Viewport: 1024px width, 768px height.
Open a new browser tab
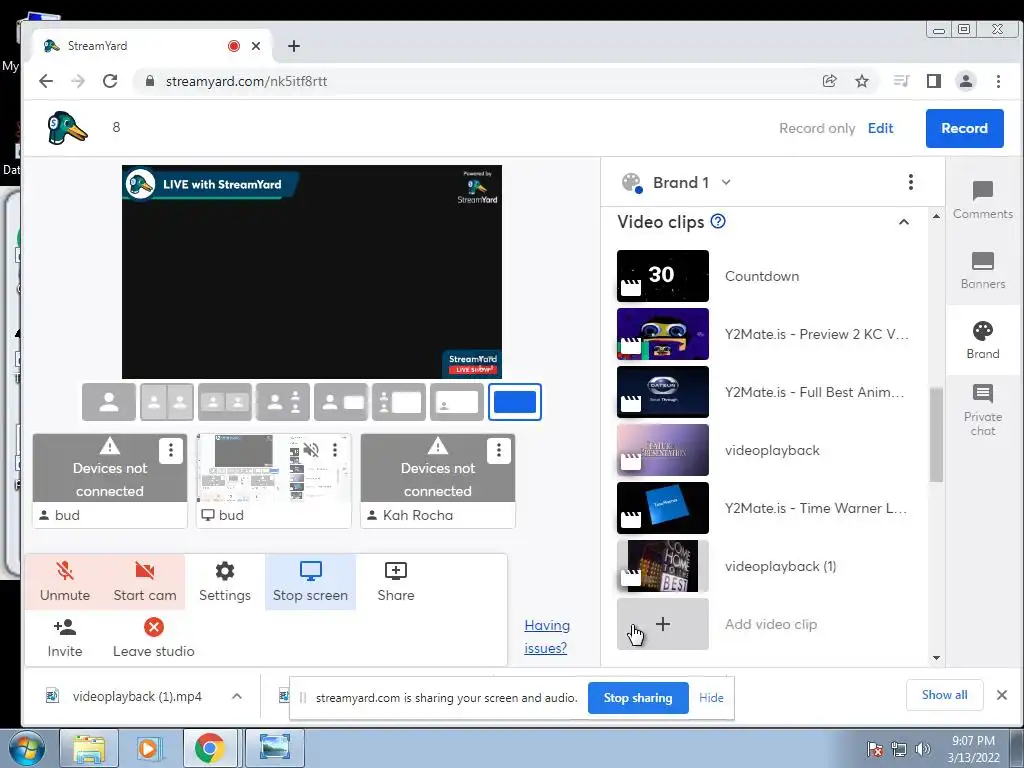point(294,46)
